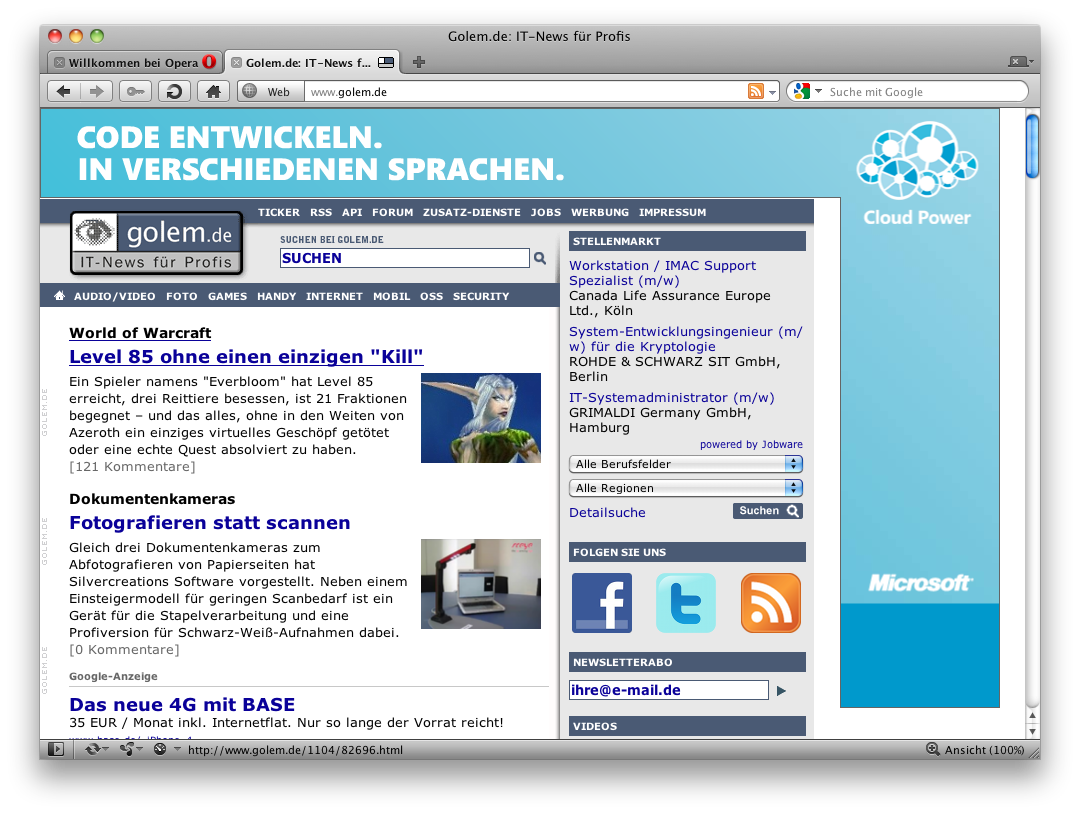1080x814 pixels.
Task: Open golem.de Facebook page icon
Action: point(601,603)
